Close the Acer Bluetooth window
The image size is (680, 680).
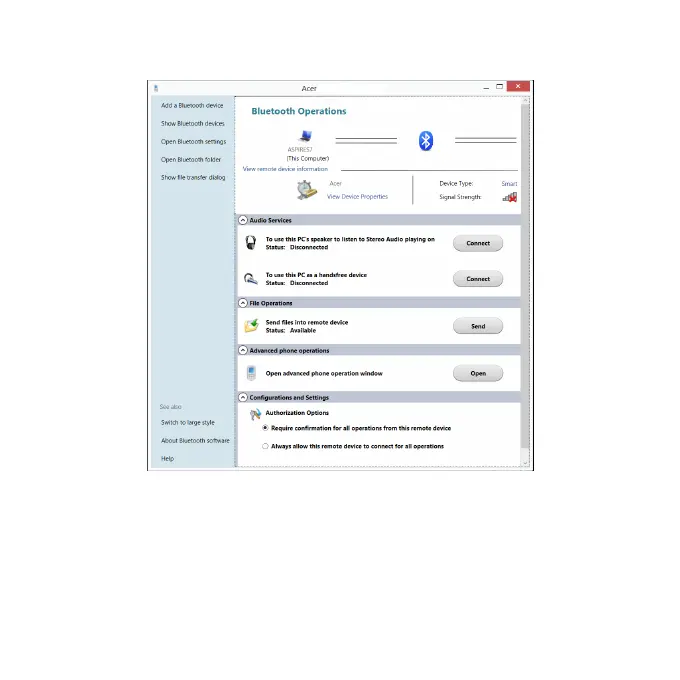pos(518,86)
